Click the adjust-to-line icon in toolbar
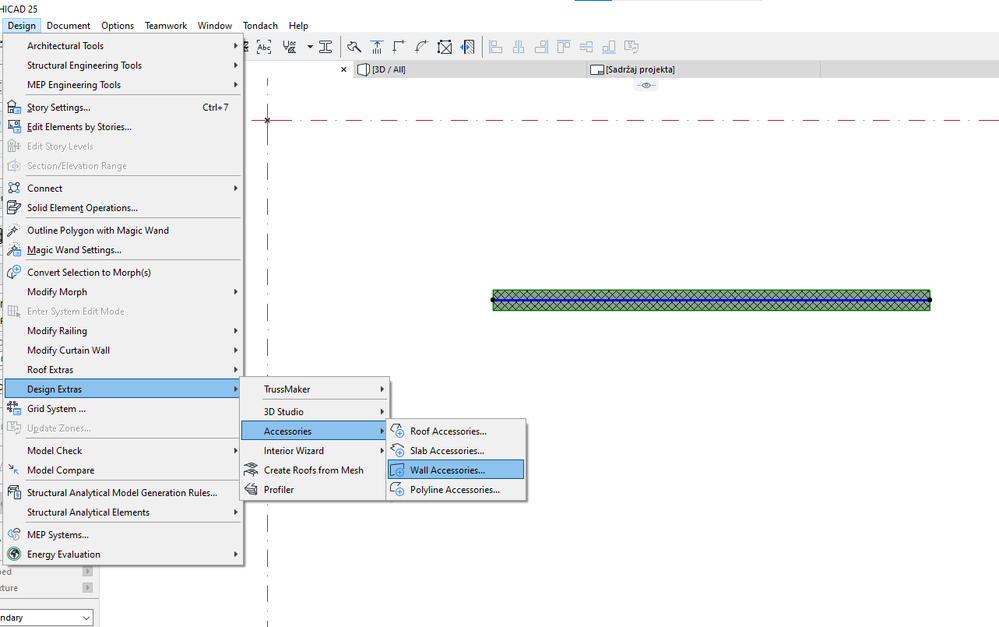 click(x=377, y=47)
